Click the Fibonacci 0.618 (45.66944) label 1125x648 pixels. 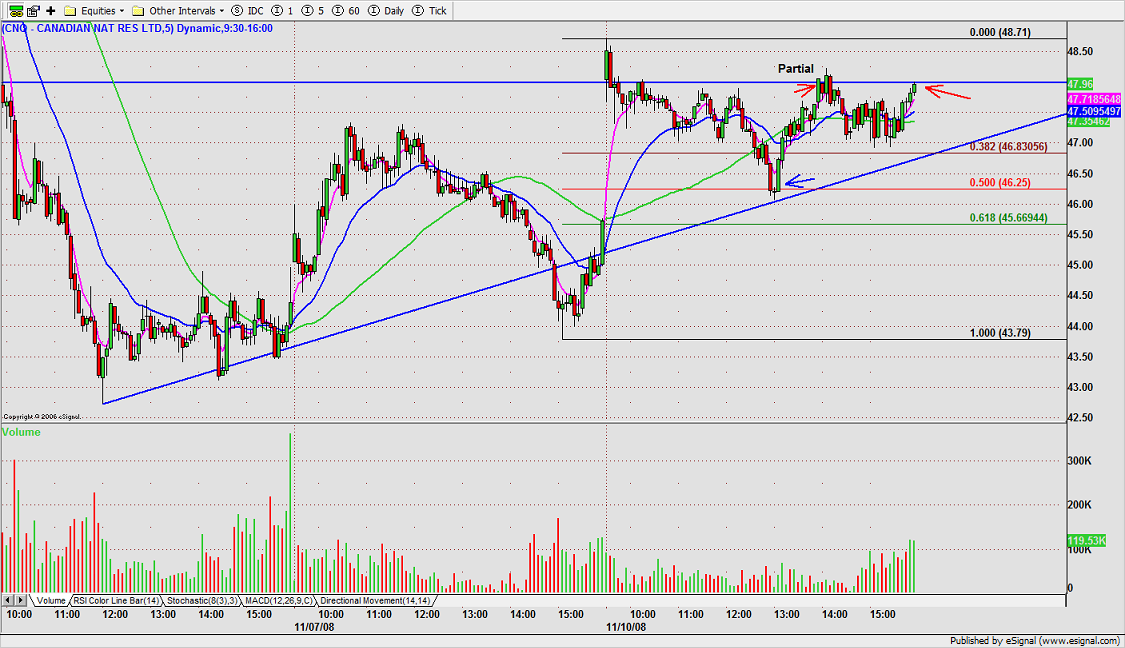pos(1008,217)
